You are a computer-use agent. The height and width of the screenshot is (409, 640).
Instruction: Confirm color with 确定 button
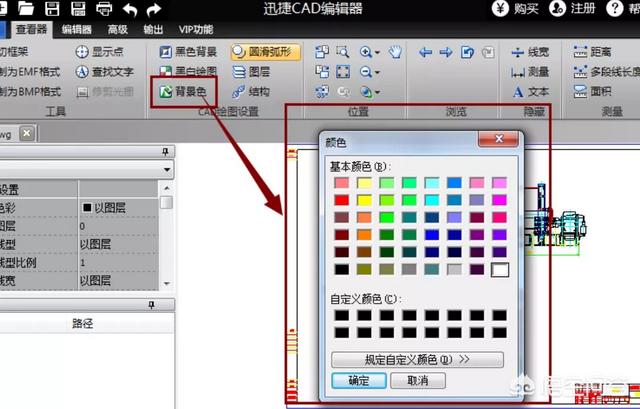pyautogui.click(x=359, y=381)
